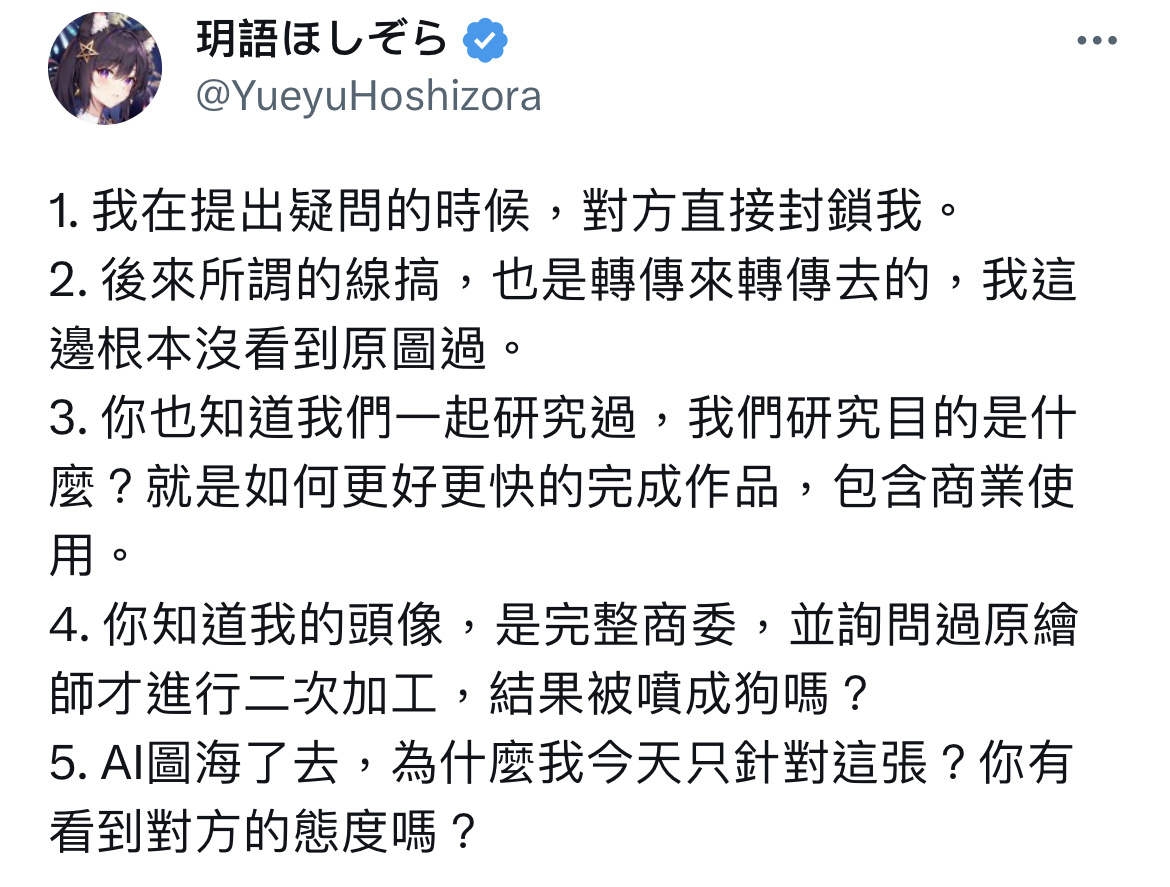The width and height of the screenshot is (1170, 887).
Task: Click the line 邊根本沒看到原圖過
Action: (x=286, y=349)
